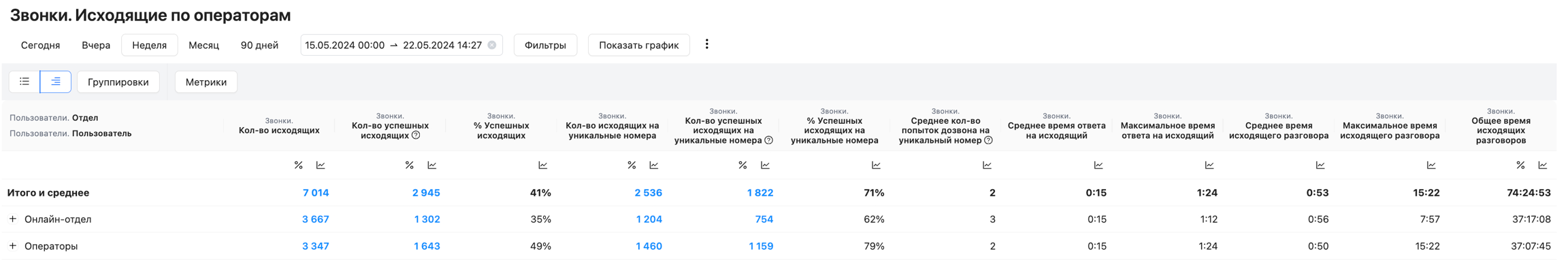Select the Сегодня period tab

[40, 46]
